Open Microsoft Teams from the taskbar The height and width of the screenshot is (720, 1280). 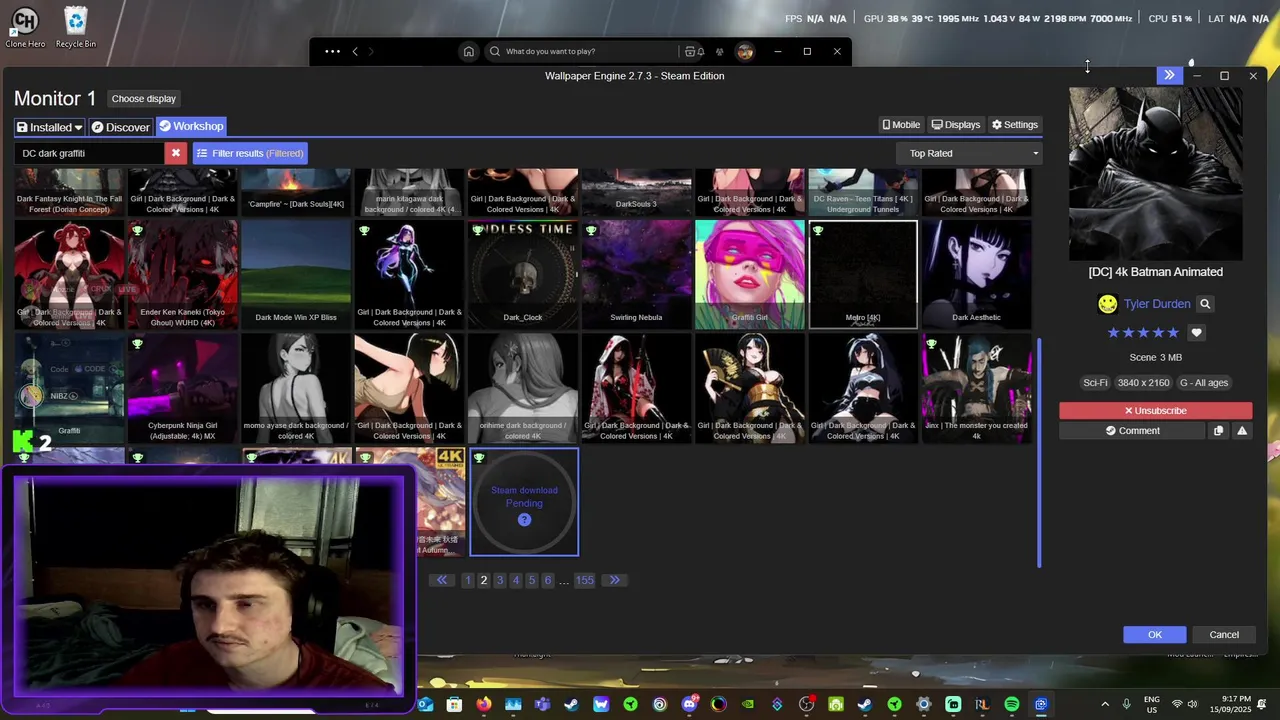tap(542, 704)
